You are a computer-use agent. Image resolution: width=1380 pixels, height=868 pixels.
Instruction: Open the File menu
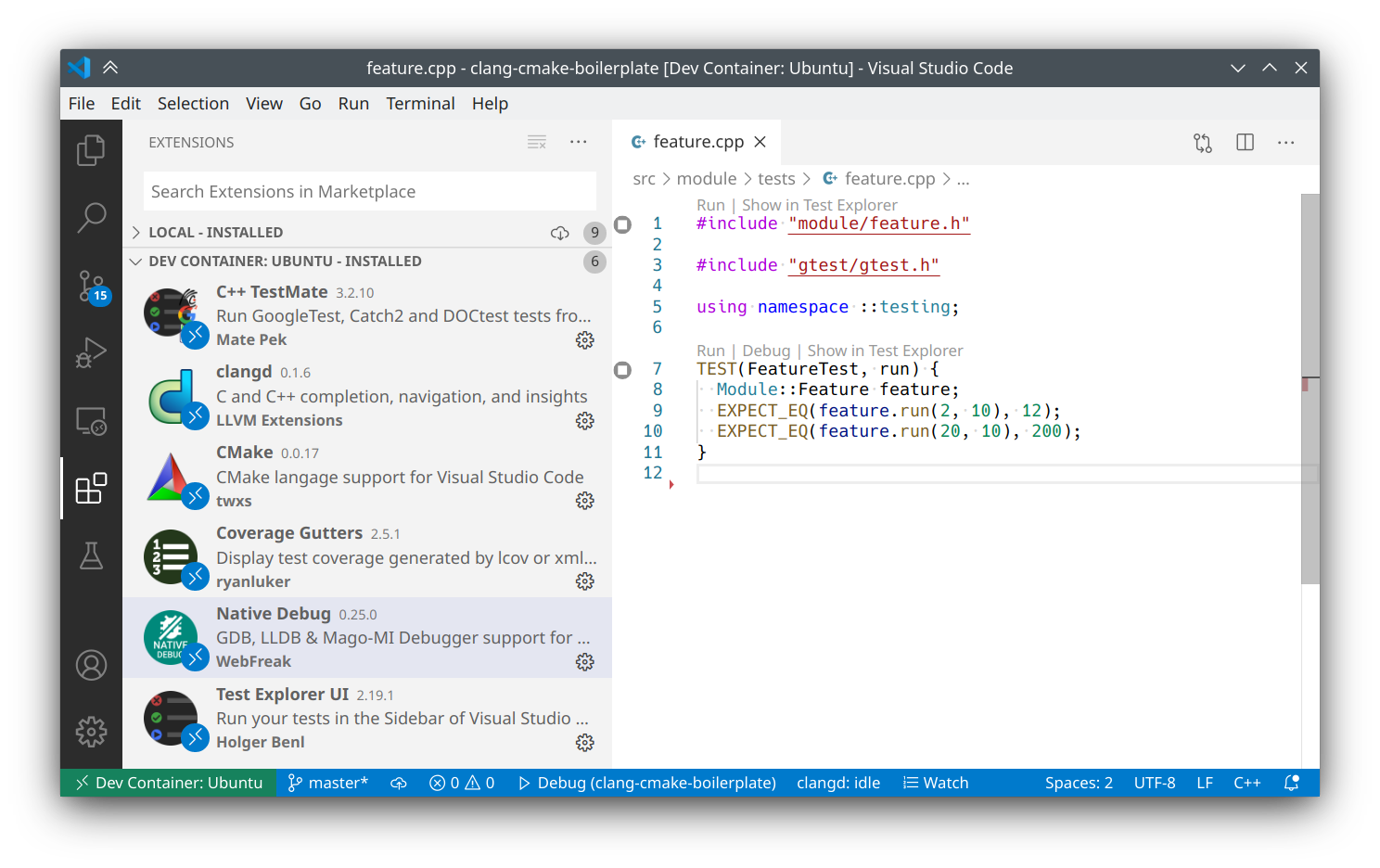(x=82, y=104)
